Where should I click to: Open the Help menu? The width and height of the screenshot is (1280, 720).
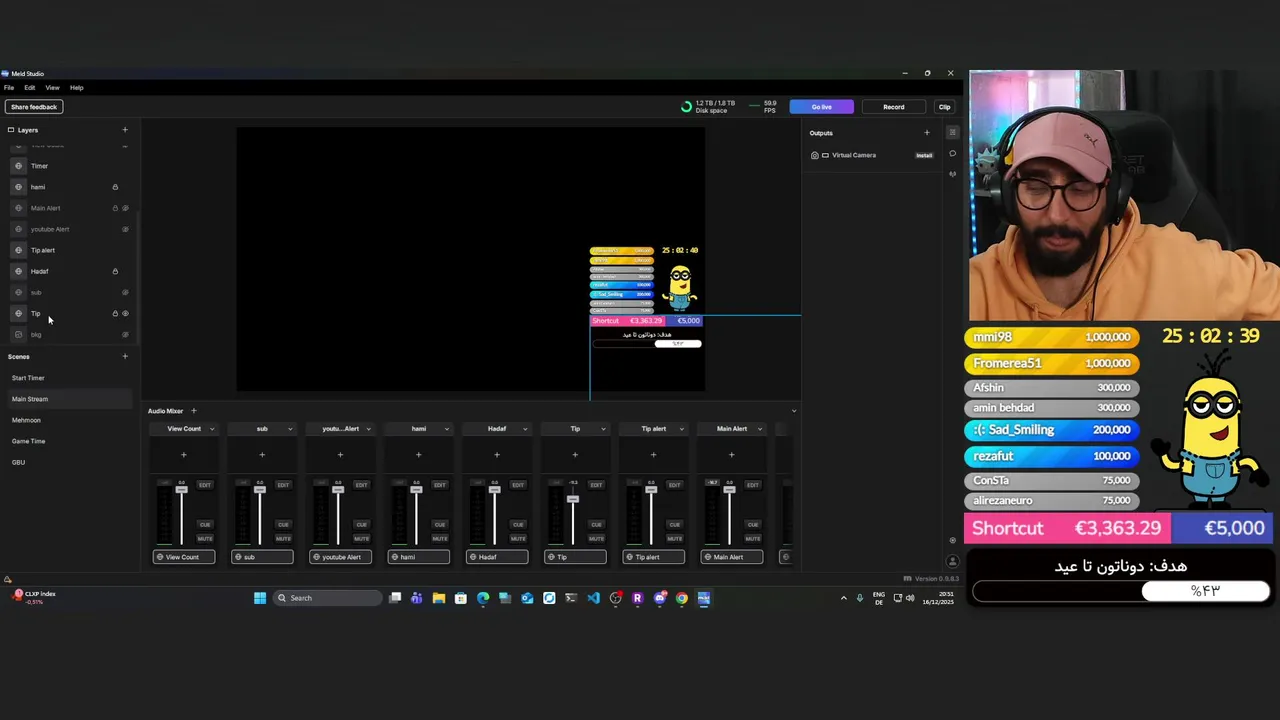pos(77,88)
